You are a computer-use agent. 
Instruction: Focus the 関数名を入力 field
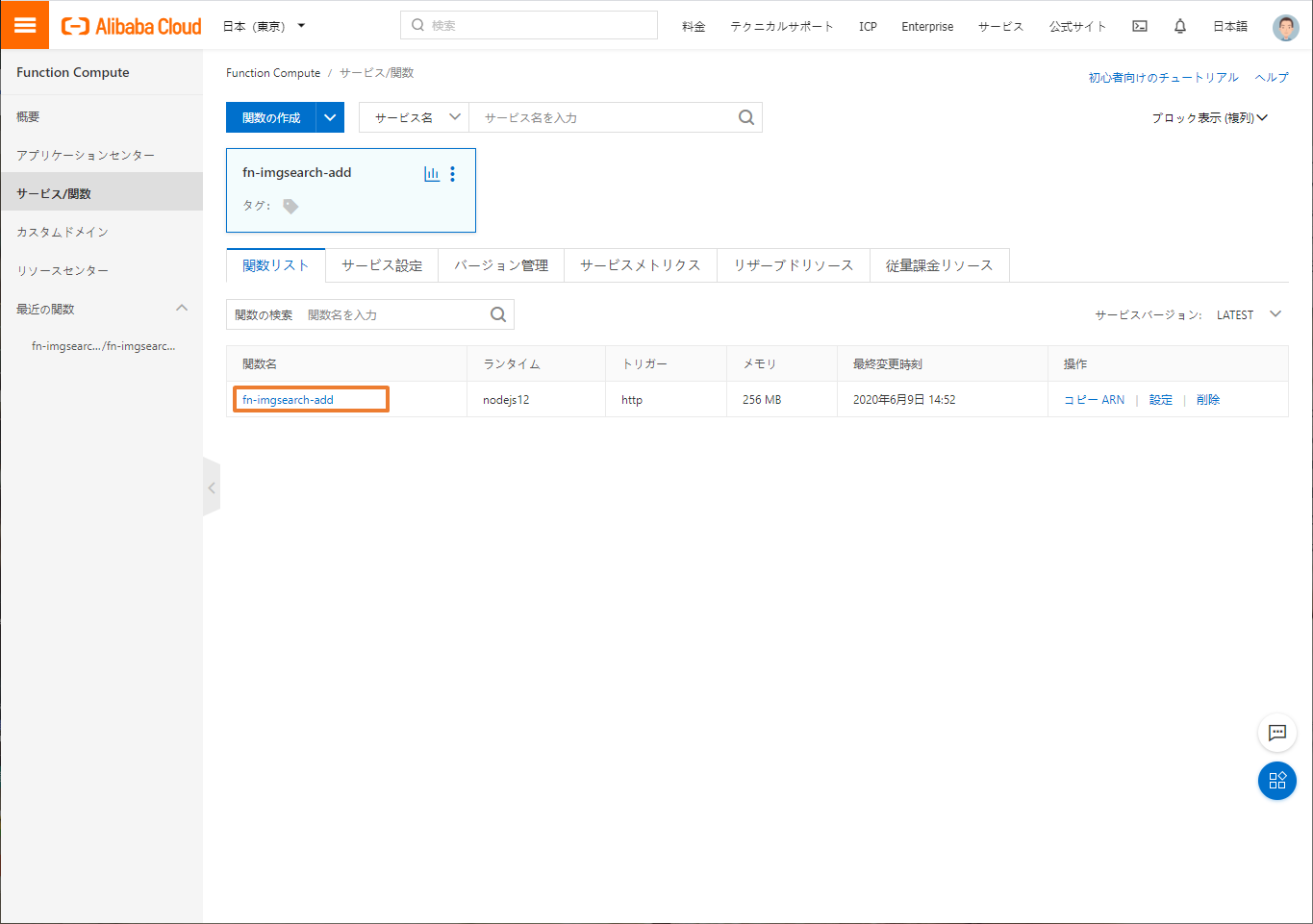(394, 314)
